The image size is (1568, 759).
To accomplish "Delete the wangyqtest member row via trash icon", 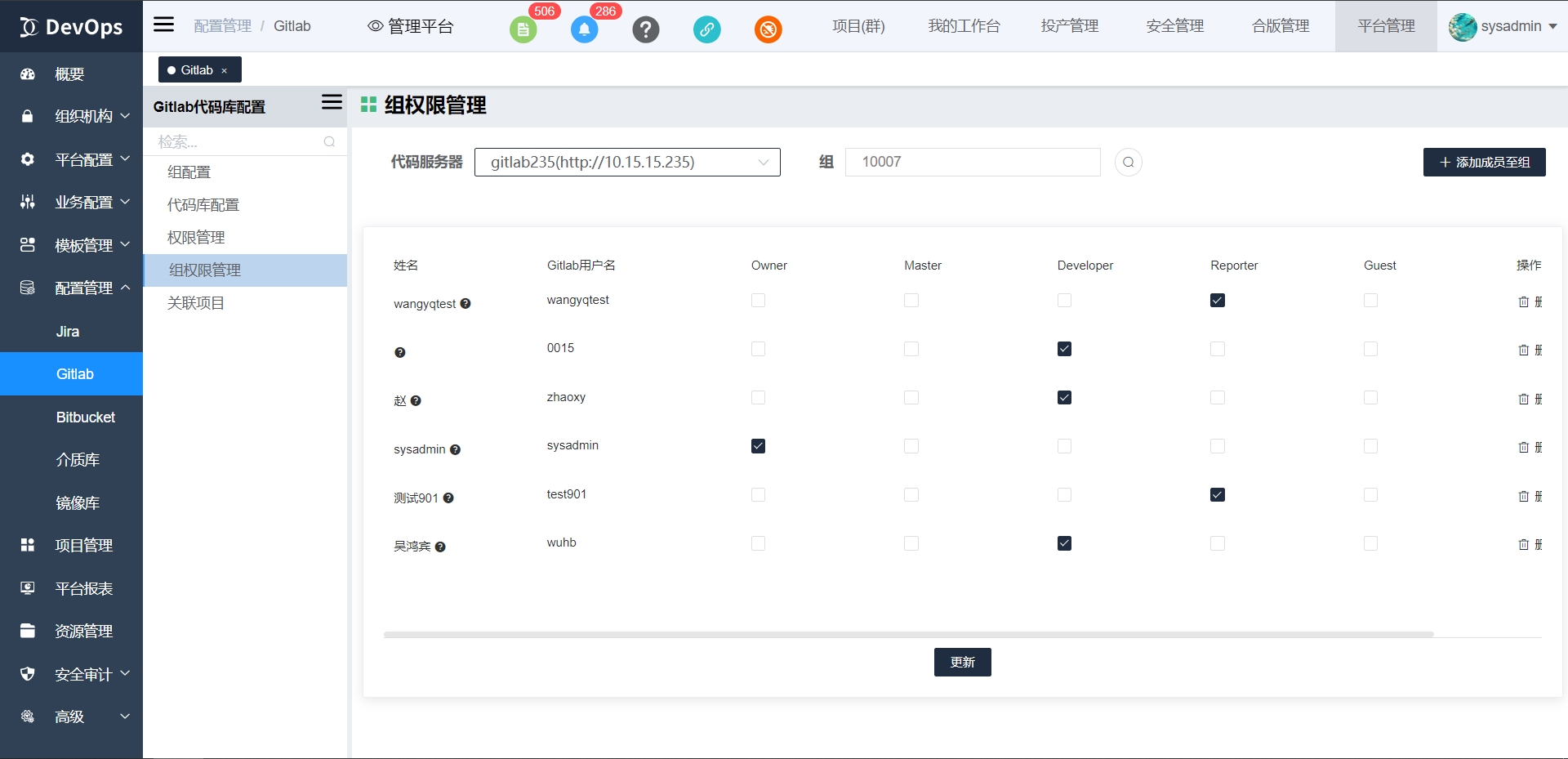I will click(x=1523, y=301).
